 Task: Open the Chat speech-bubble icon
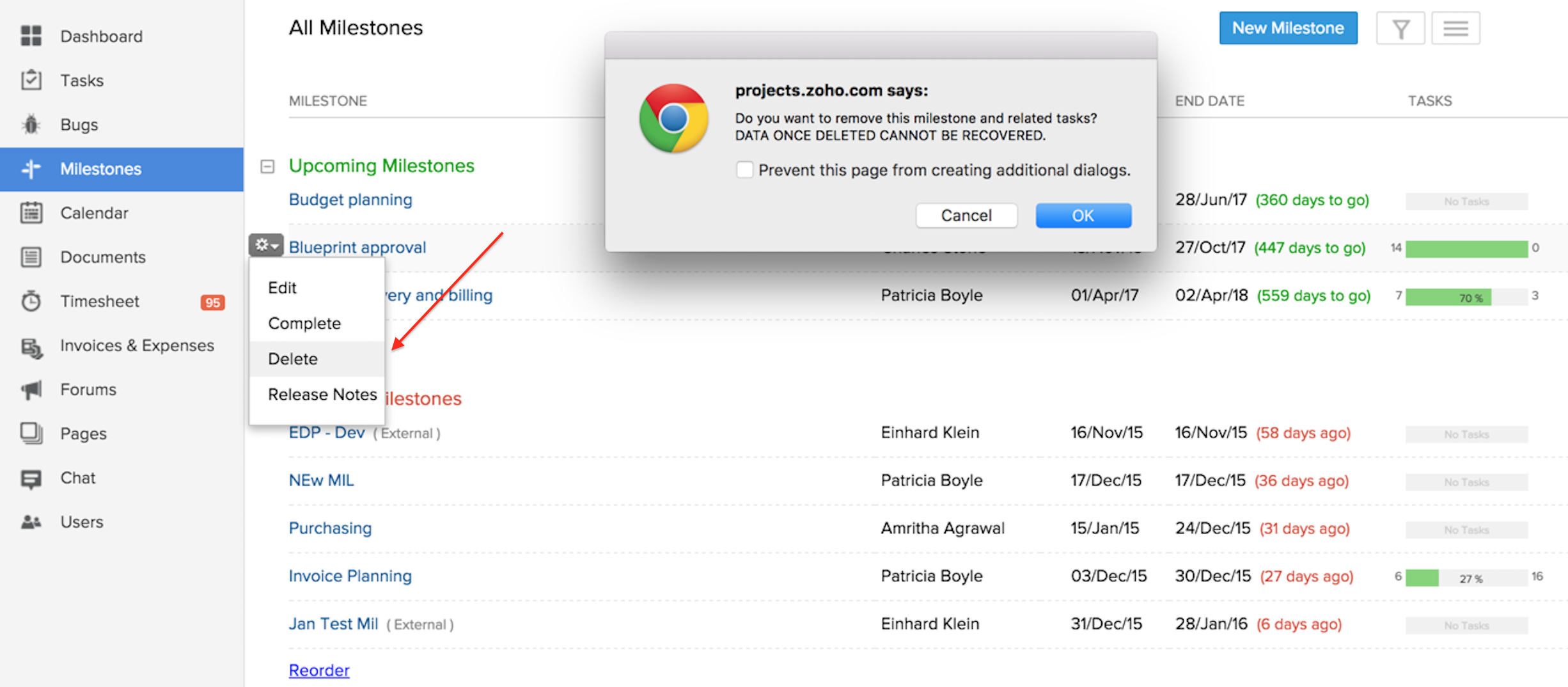[31, 478]
